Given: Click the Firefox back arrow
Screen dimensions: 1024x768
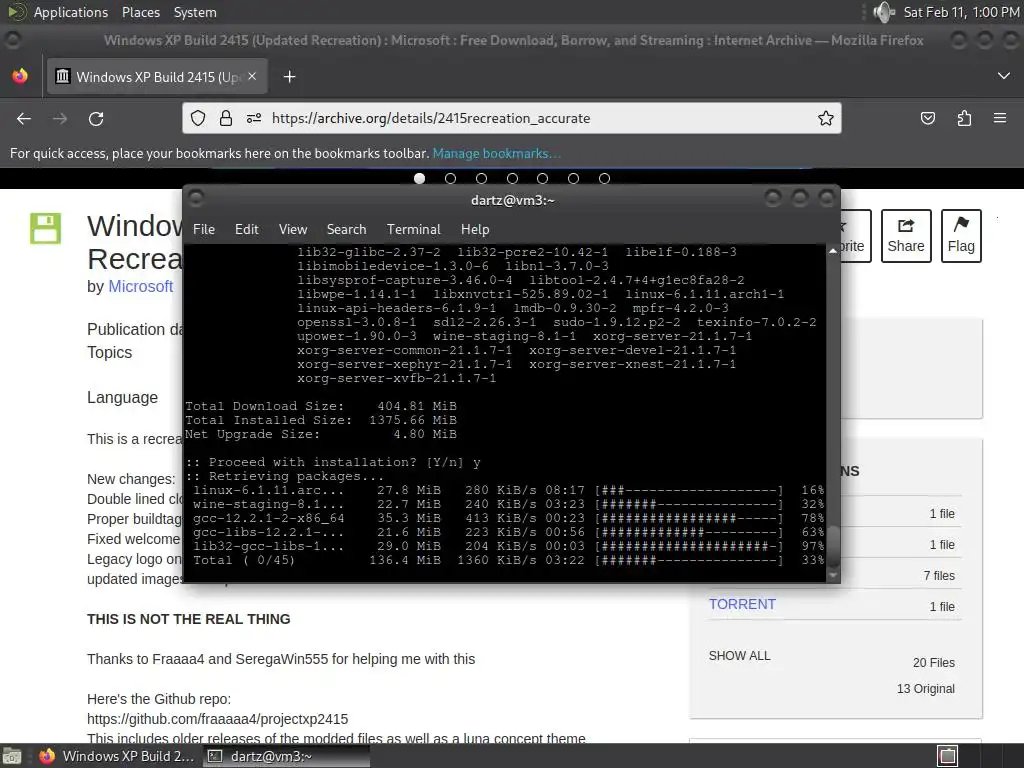Looking at the screenshot, I should [x=24, y=119].
